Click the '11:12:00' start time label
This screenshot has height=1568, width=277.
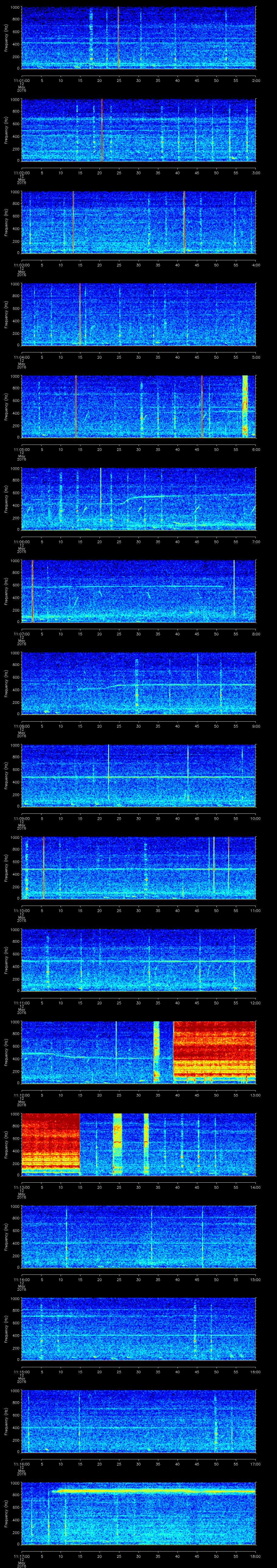tap(21, 1095)
